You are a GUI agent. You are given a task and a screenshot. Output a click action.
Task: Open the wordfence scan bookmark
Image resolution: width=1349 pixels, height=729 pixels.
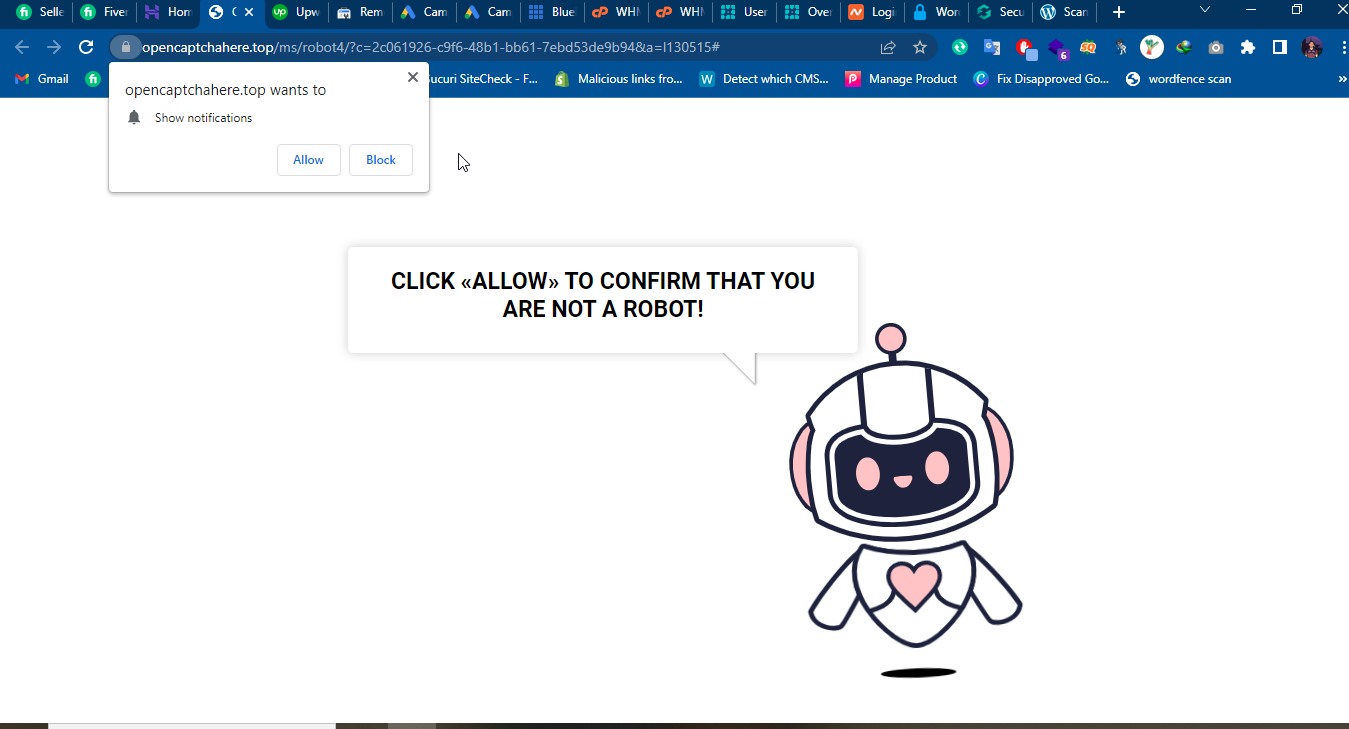(x=1179, y=79)
